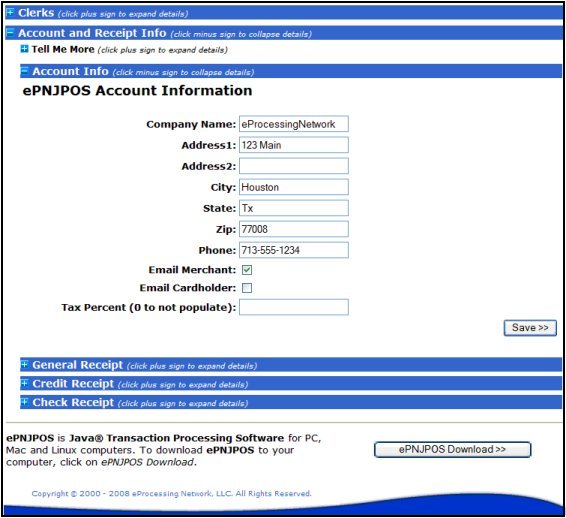Click the ePNJPOS Download >> button

(452, 449)
